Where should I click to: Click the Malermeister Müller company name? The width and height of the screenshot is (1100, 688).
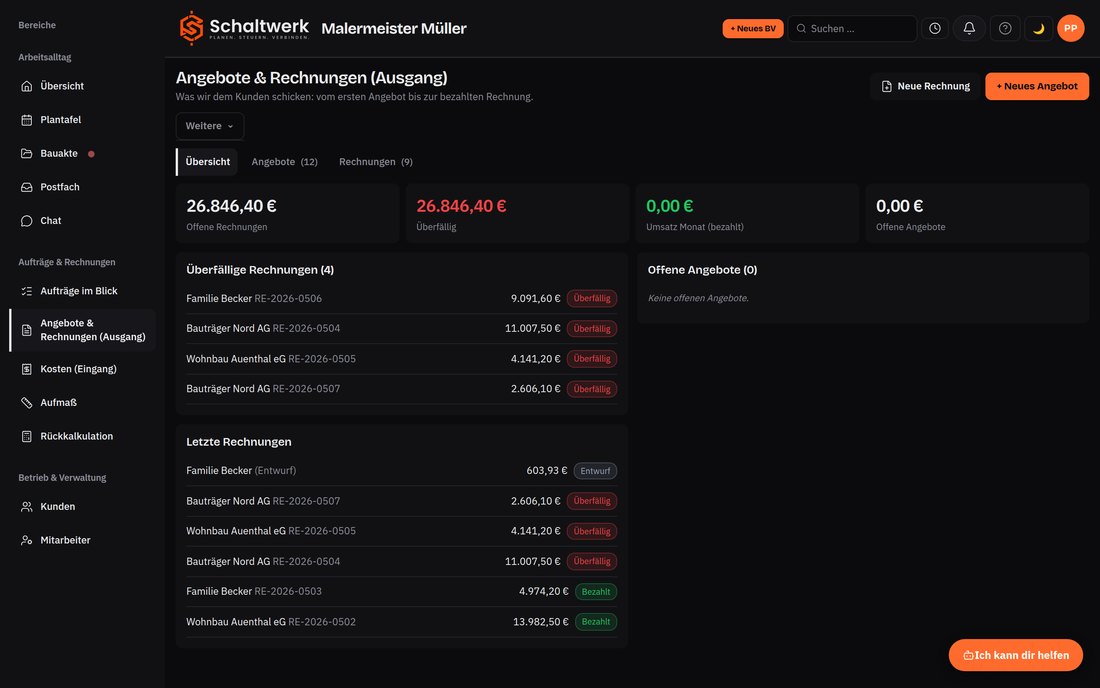click(x=394, y=29)
